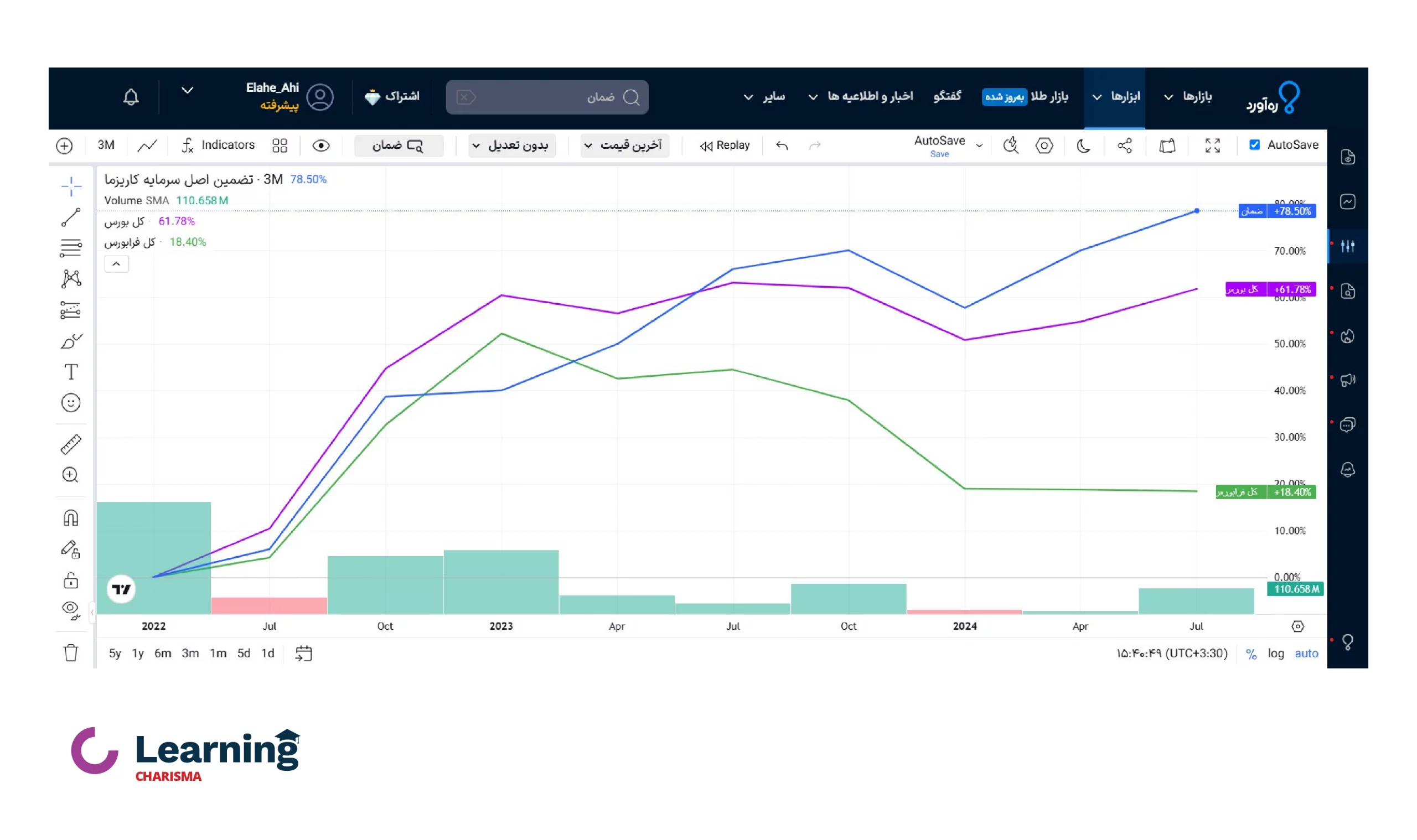Image resolution: width=1417 pixels, height=840 pixels.
Task: Open the active chart settings panel in right sidebar
Action: (1347, 246)
